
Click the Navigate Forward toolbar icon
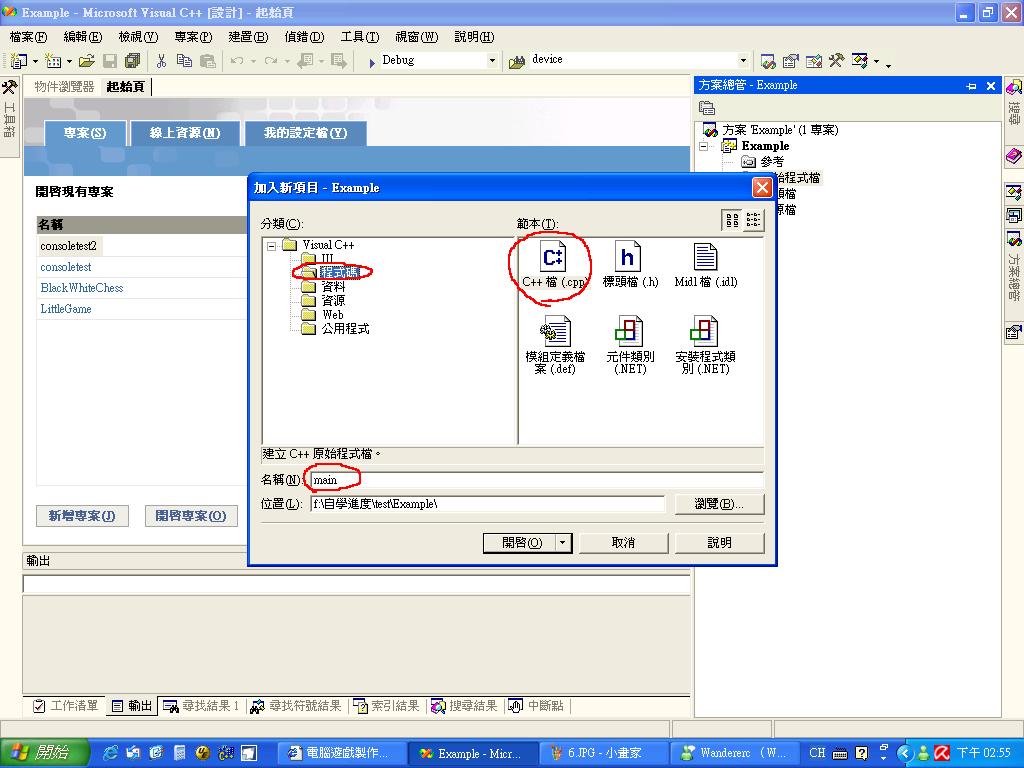tap(339, 61)
